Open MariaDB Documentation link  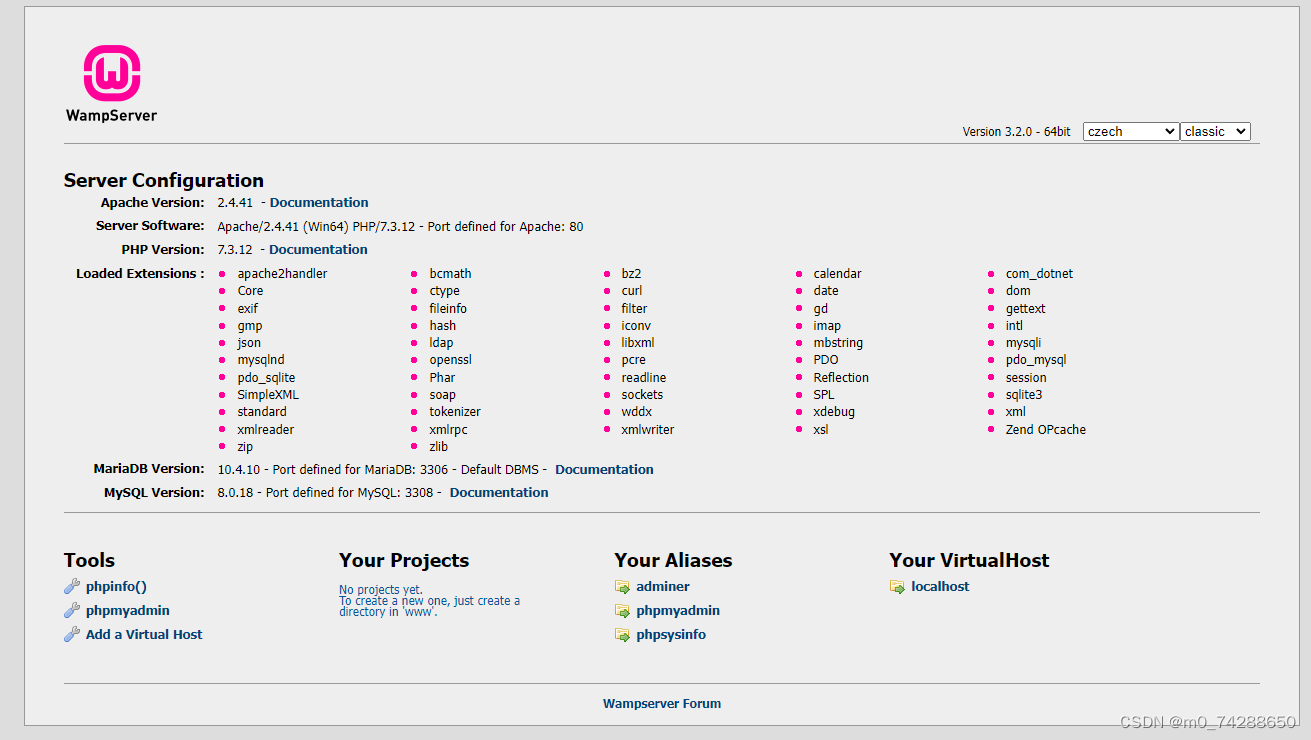click(x=604, y=469)
